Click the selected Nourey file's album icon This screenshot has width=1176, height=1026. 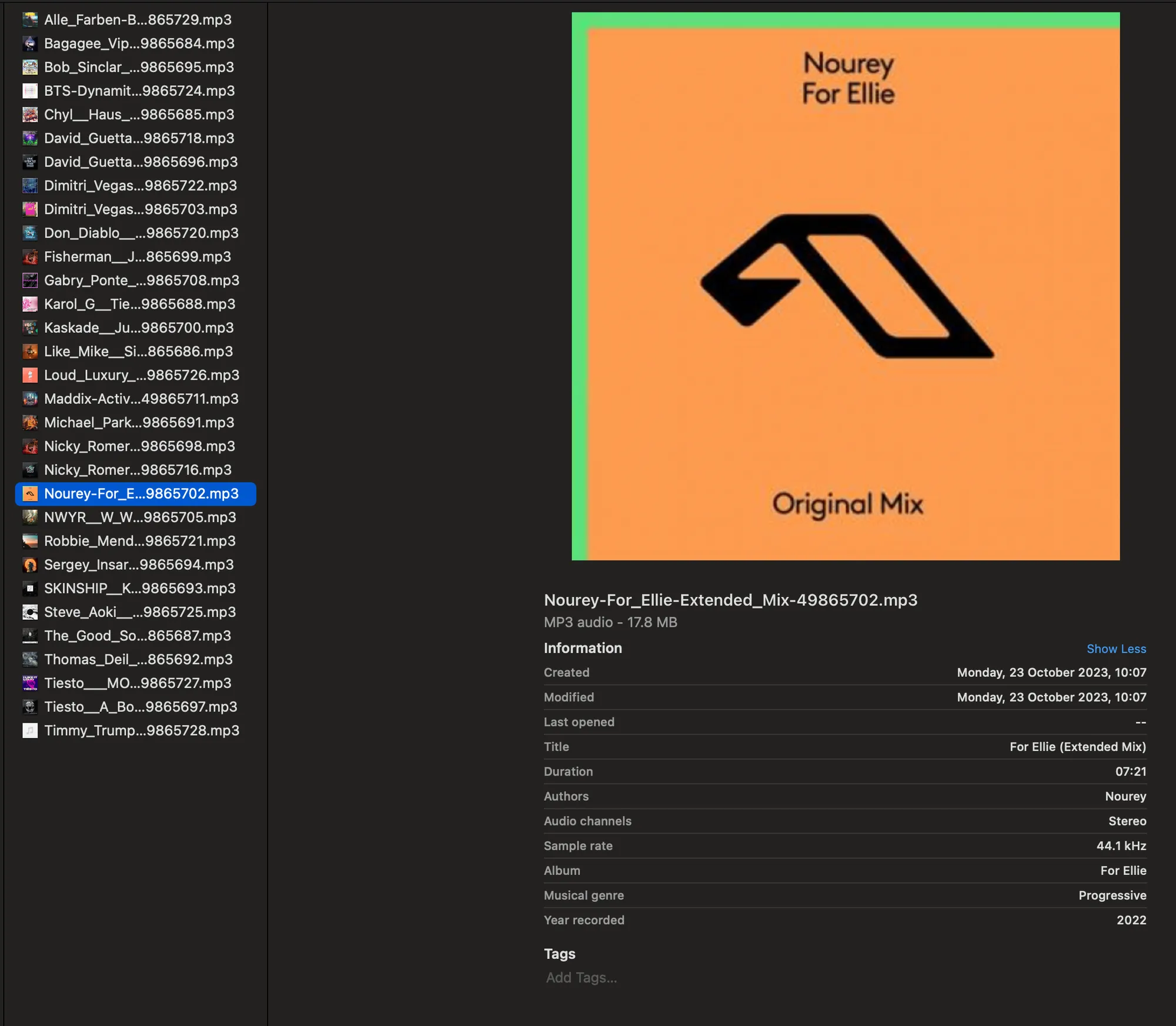click(29, 494)
